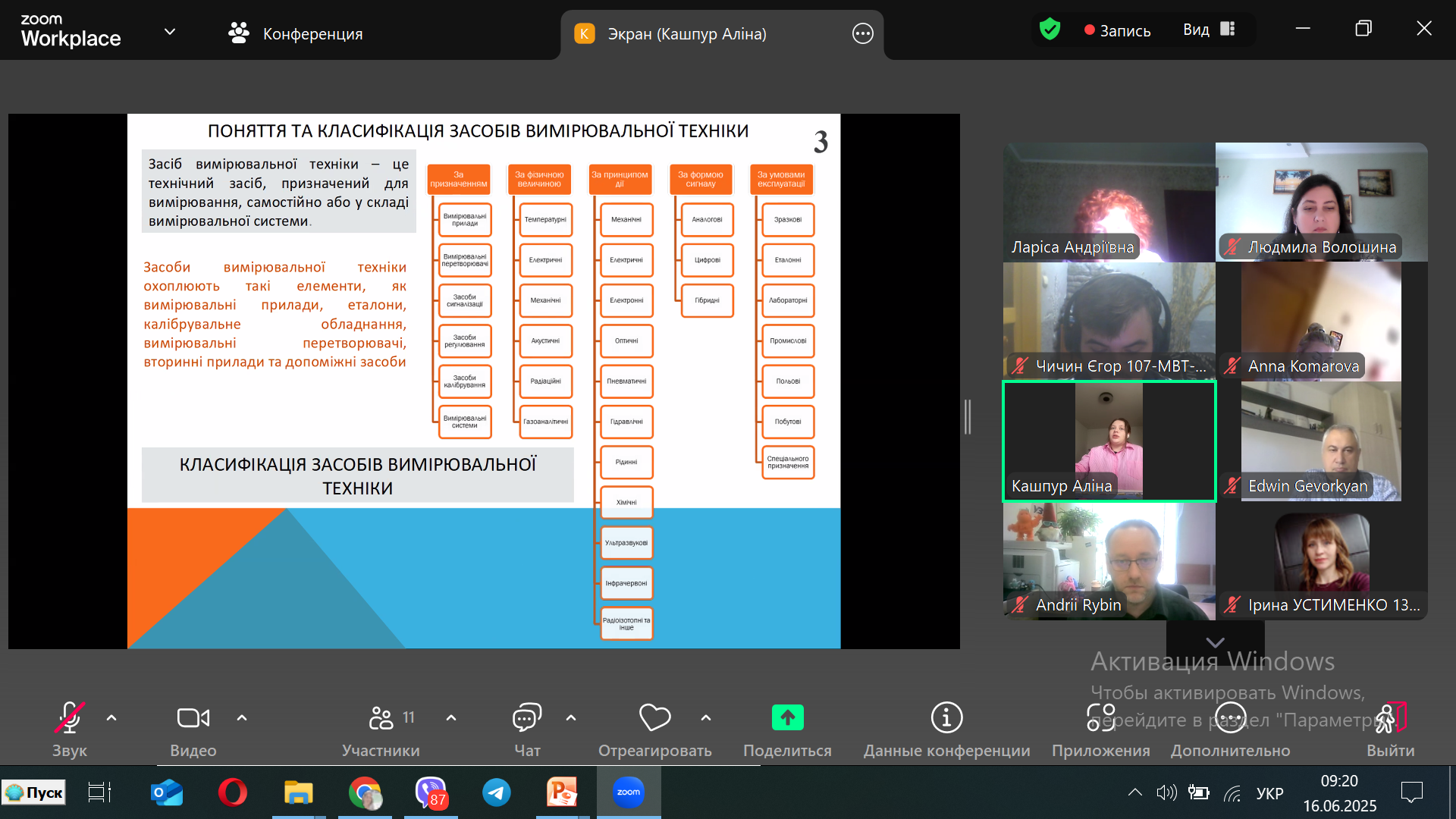Open Дополнительно more options icon
The width and height of the screenshot is (1456, 819).
tap(1230, 717)
